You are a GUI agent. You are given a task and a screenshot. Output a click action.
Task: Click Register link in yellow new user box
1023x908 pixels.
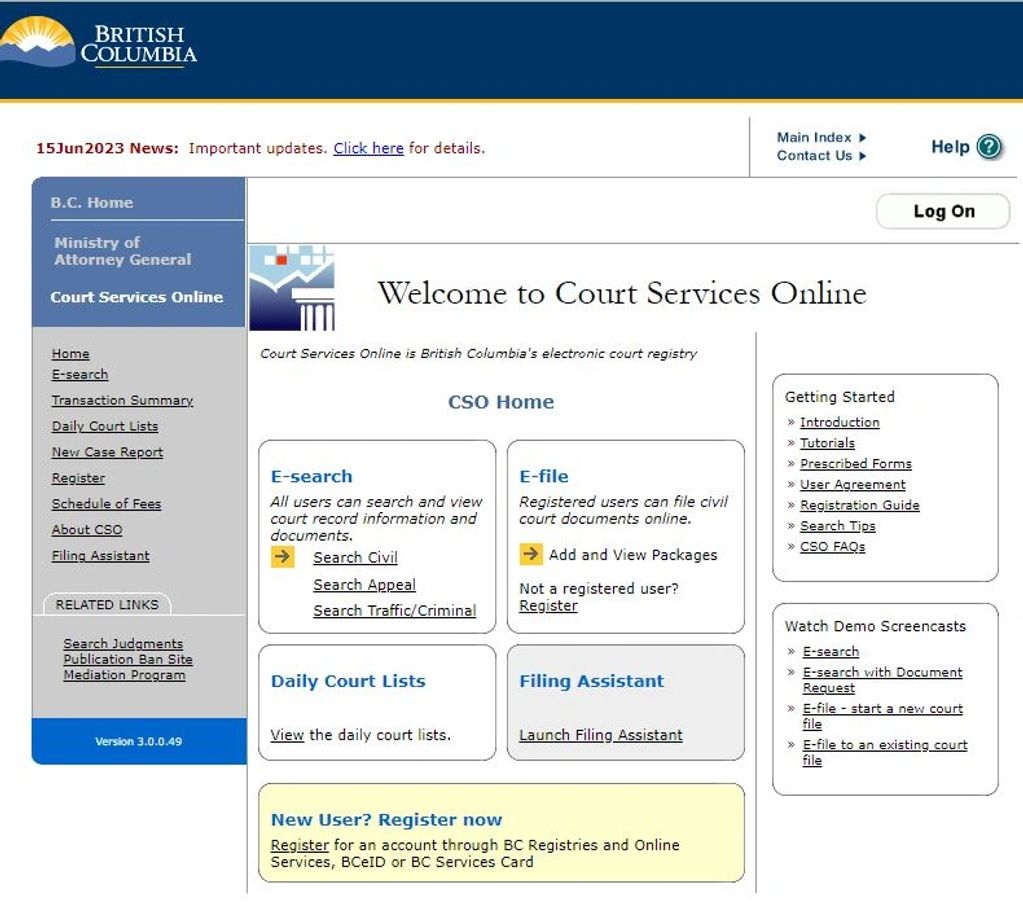pyautogui.click(x=299, y=845)
